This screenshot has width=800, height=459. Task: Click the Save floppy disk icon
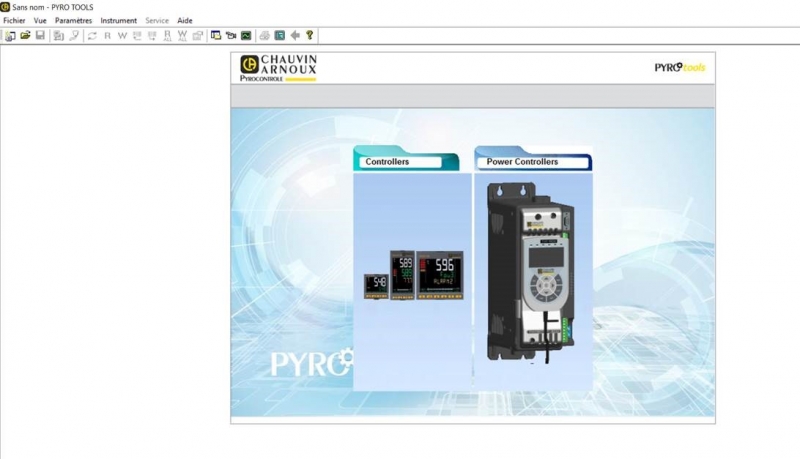(40, 36)
